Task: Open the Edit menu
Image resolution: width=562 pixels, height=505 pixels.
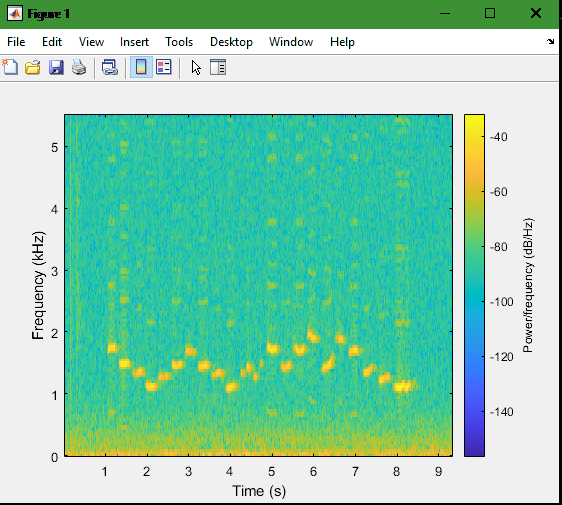Action: pyautogui.click(x=52, y=42)
